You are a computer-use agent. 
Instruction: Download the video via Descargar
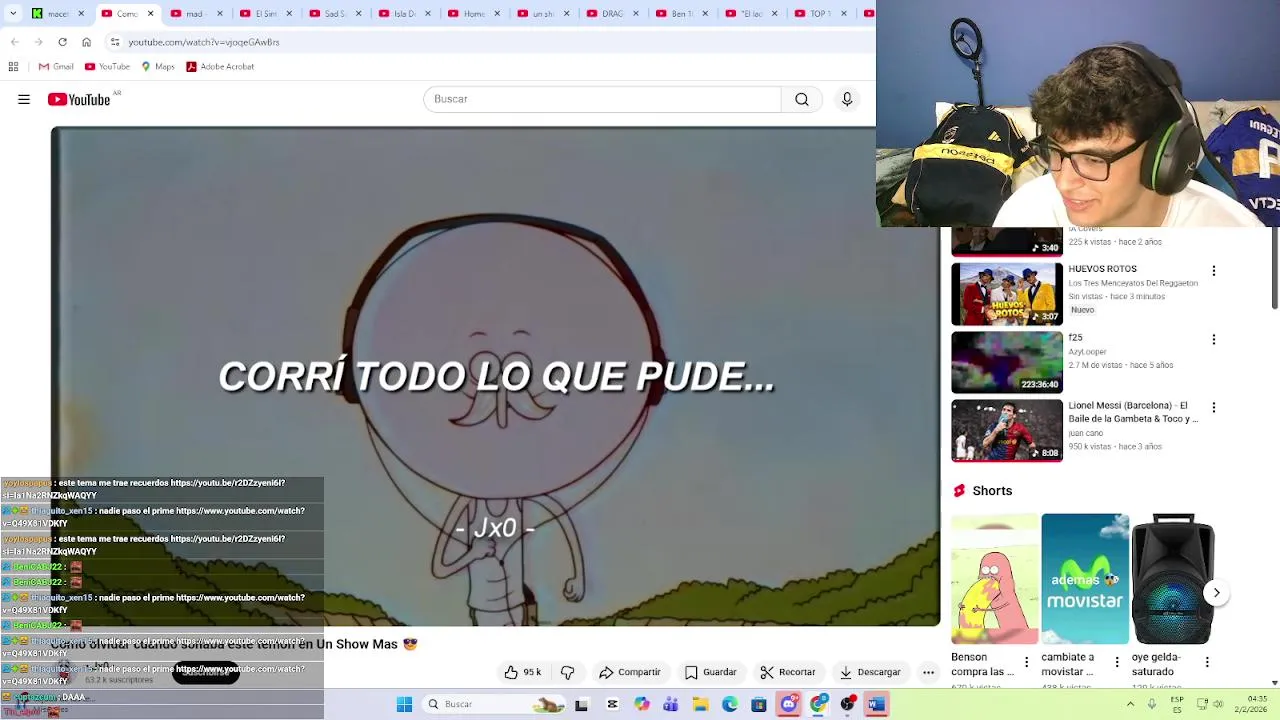[870, 672]
